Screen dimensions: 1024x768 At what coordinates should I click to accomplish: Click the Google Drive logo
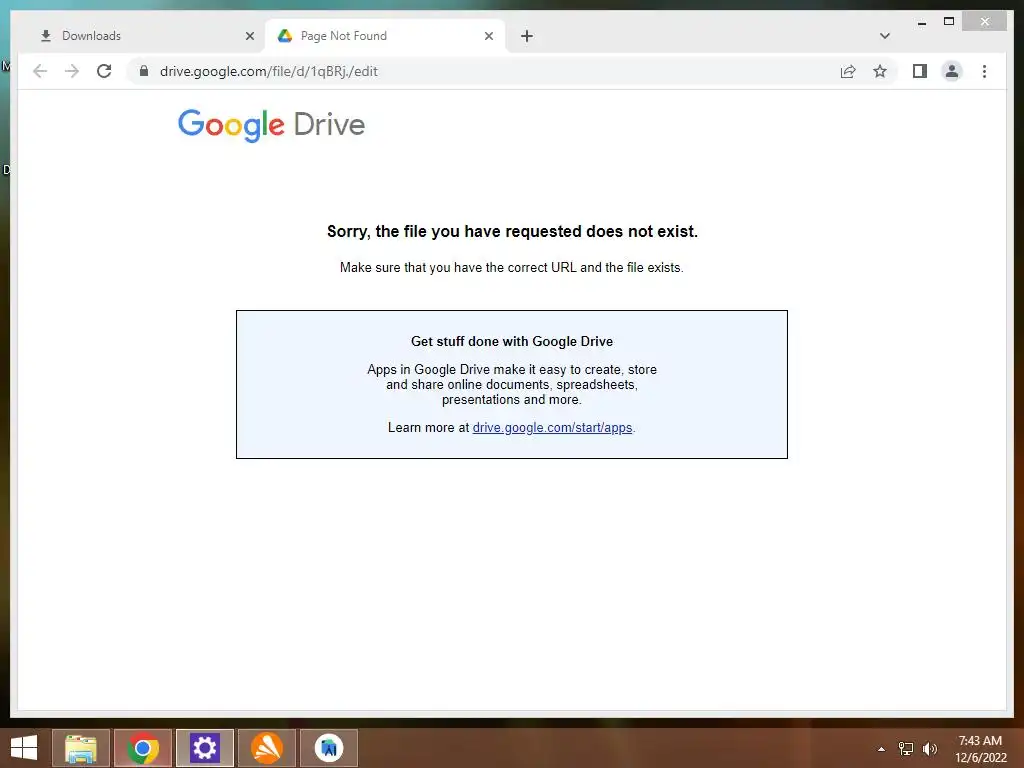coord(271,125)
